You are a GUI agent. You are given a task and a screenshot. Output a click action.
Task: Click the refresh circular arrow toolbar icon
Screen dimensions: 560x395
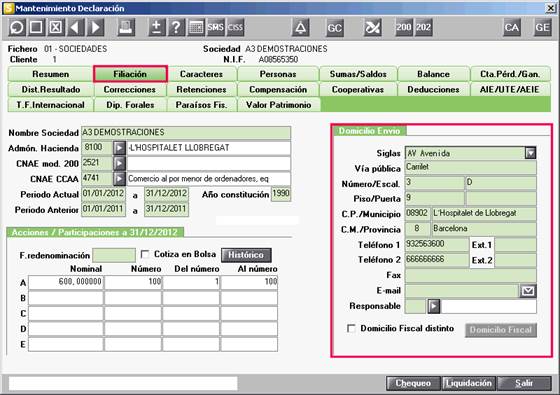(x=17, y=27)
